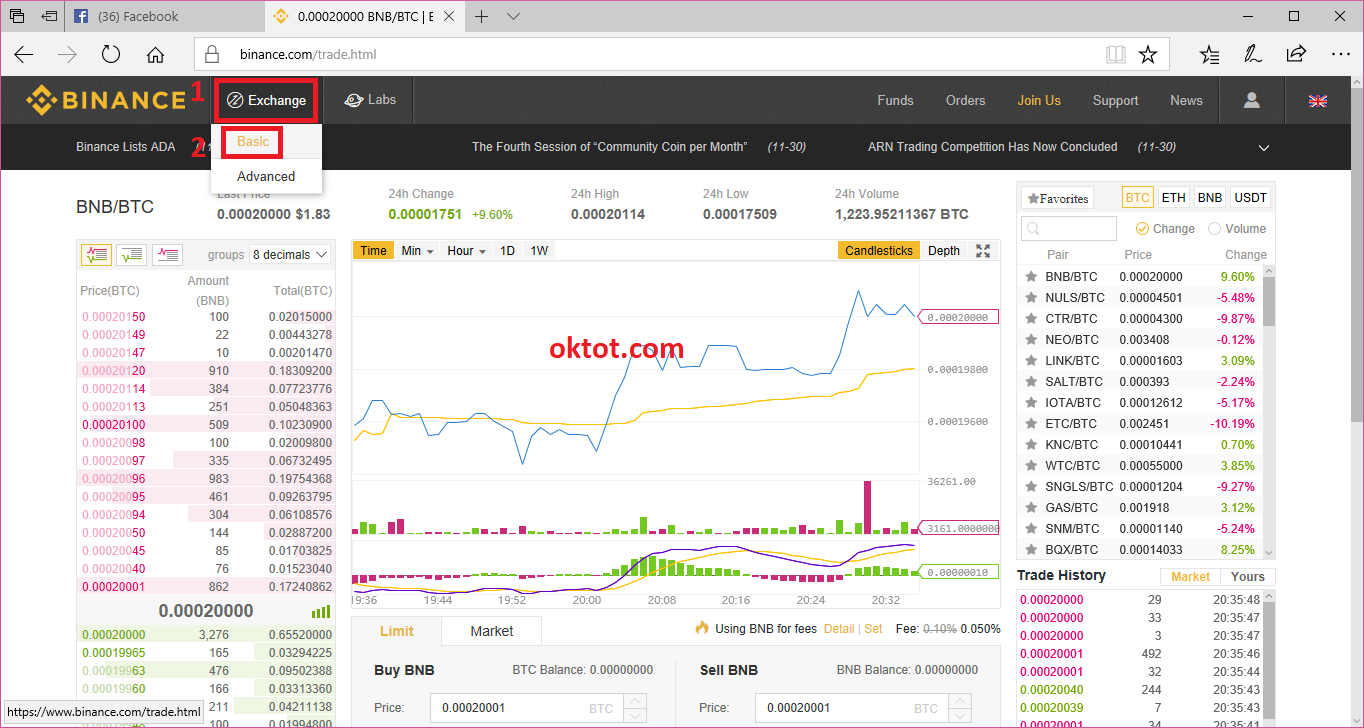Switch to the Market order tab

pos(491,631)
